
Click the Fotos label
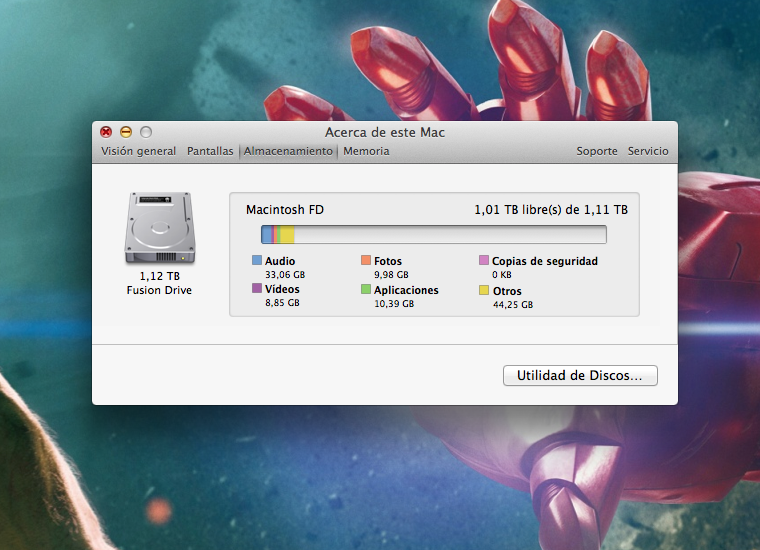[388, 261]
